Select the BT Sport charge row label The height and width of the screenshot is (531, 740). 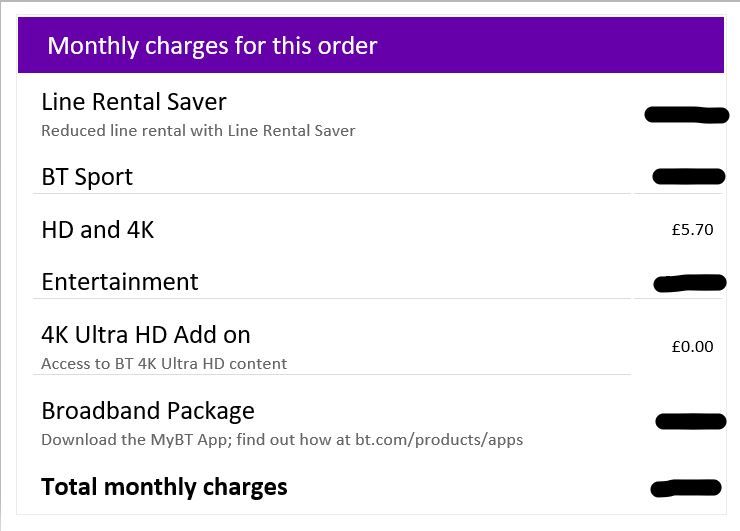coord(87,177)
